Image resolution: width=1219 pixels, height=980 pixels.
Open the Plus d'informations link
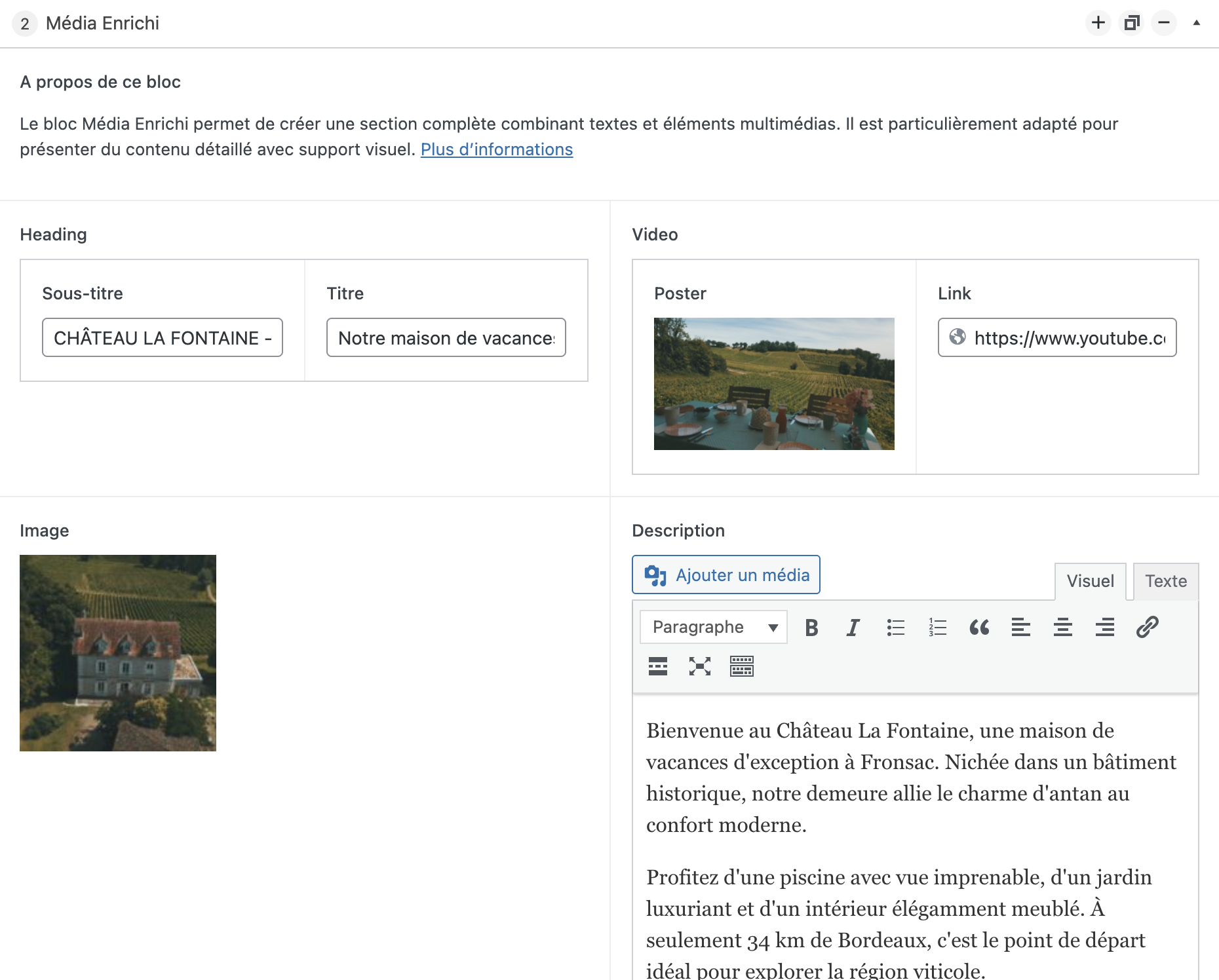tap(496, 150)
